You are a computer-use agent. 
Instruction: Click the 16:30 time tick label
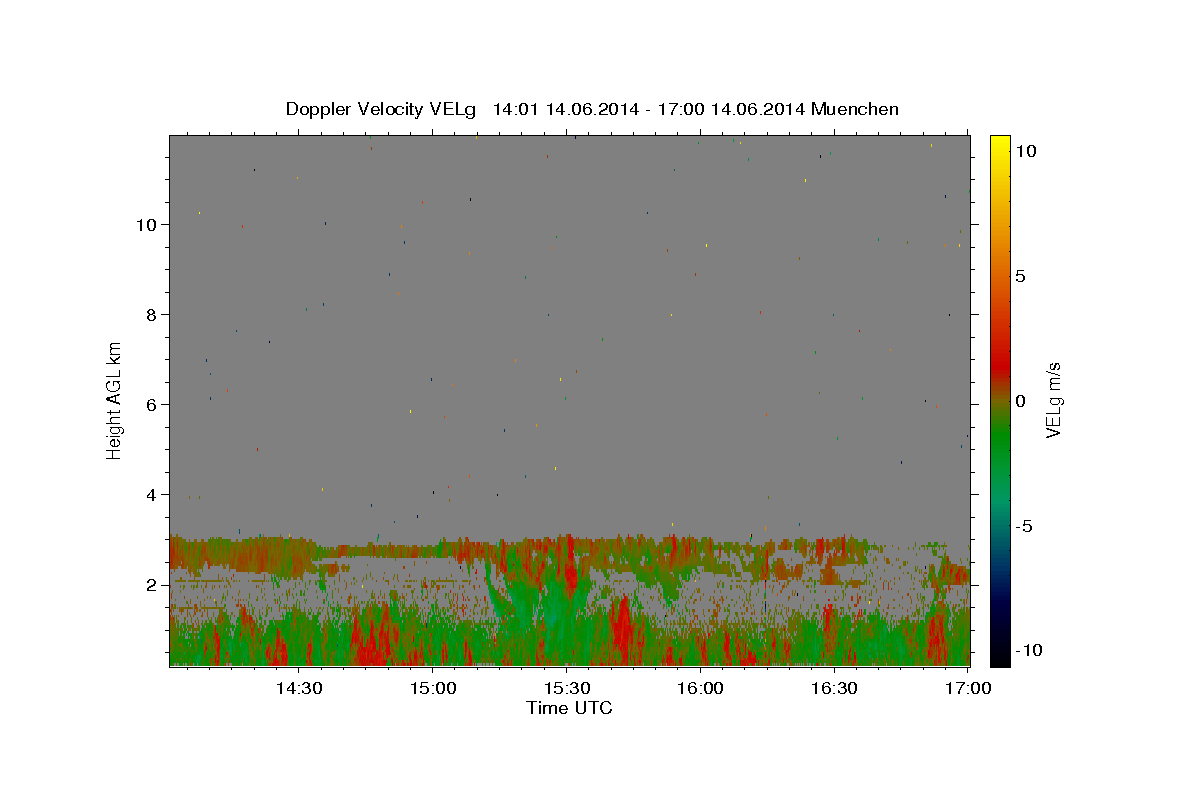click(834, 688)
